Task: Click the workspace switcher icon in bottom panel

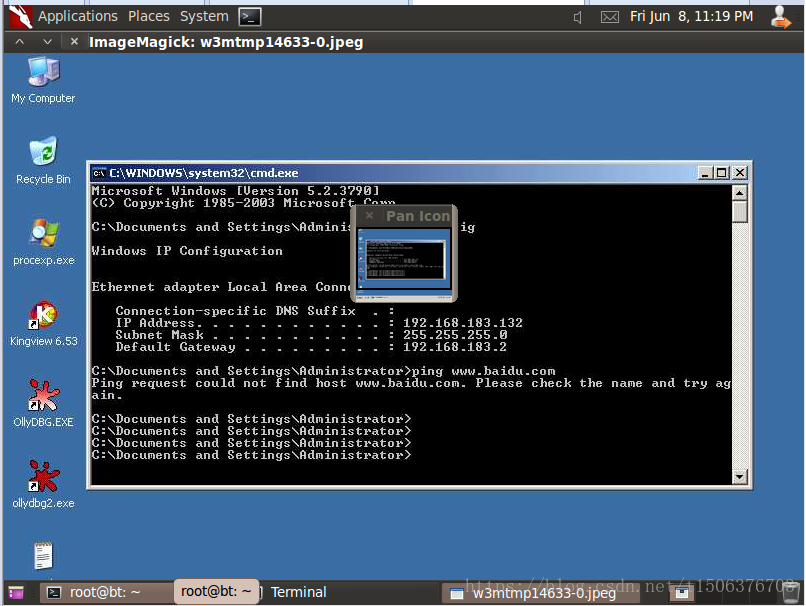Action: point(682,593)
